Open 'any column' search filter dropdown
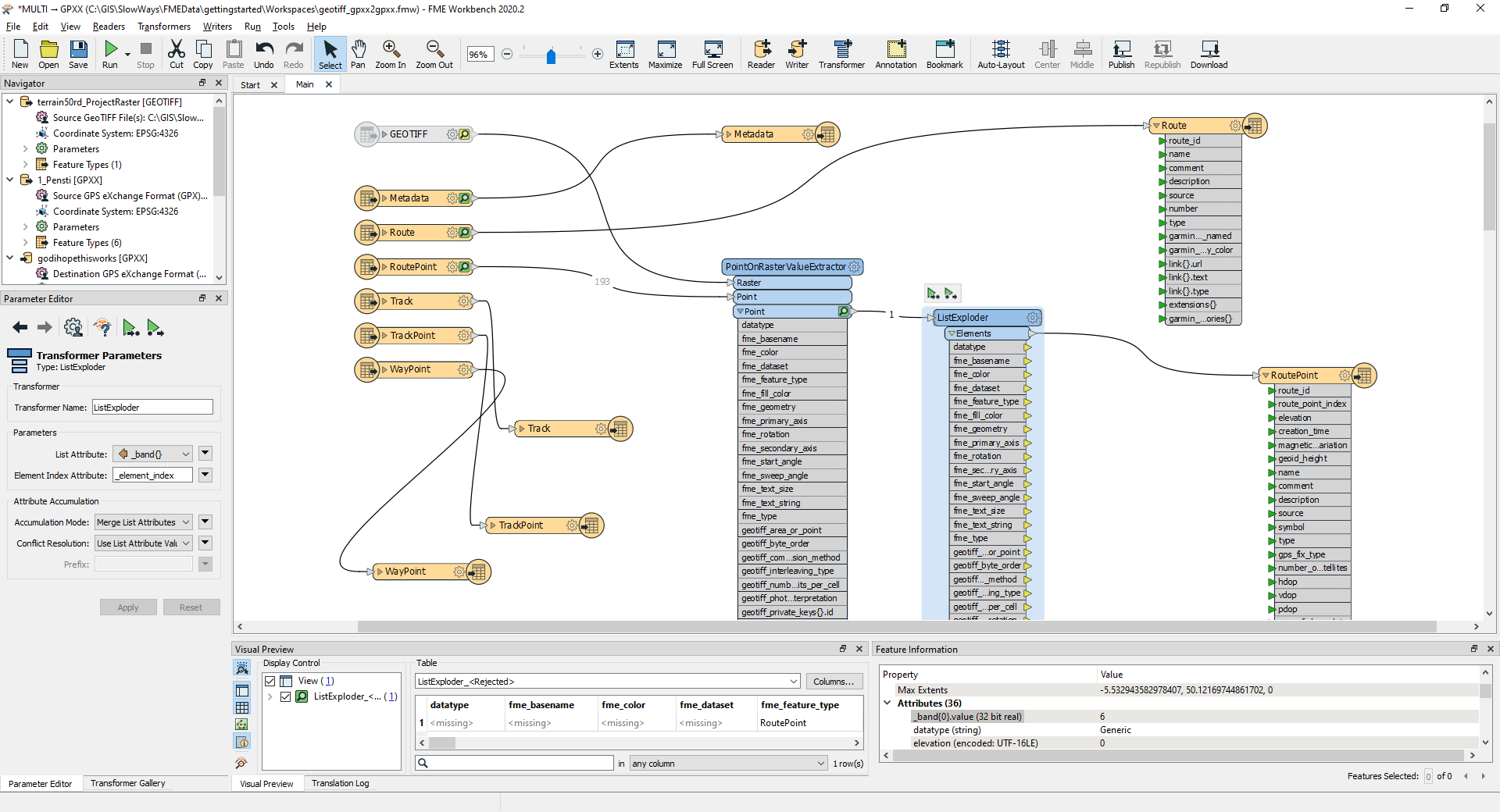The width and height of the screenshot is (1500, 812). point(728,763)
